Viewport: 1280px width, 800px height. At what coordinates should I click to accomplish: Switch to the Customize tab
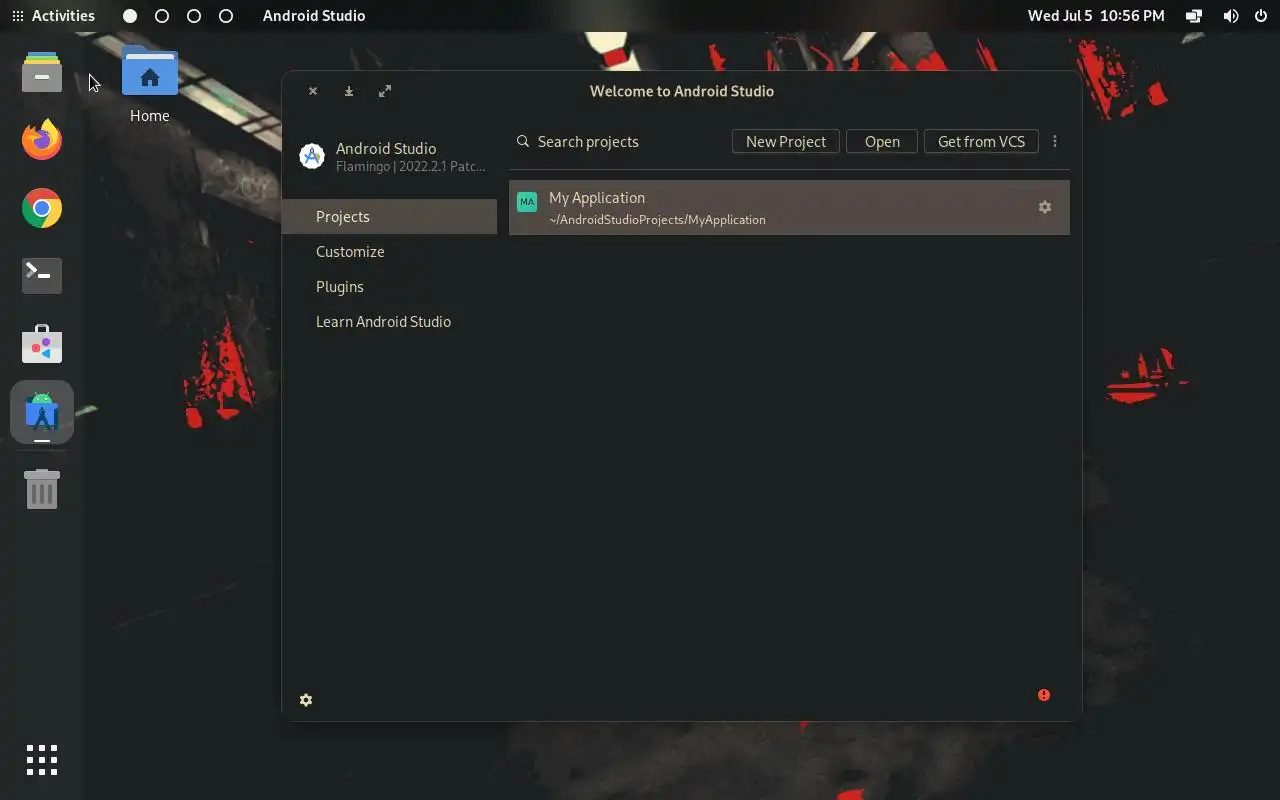[389, 251]
